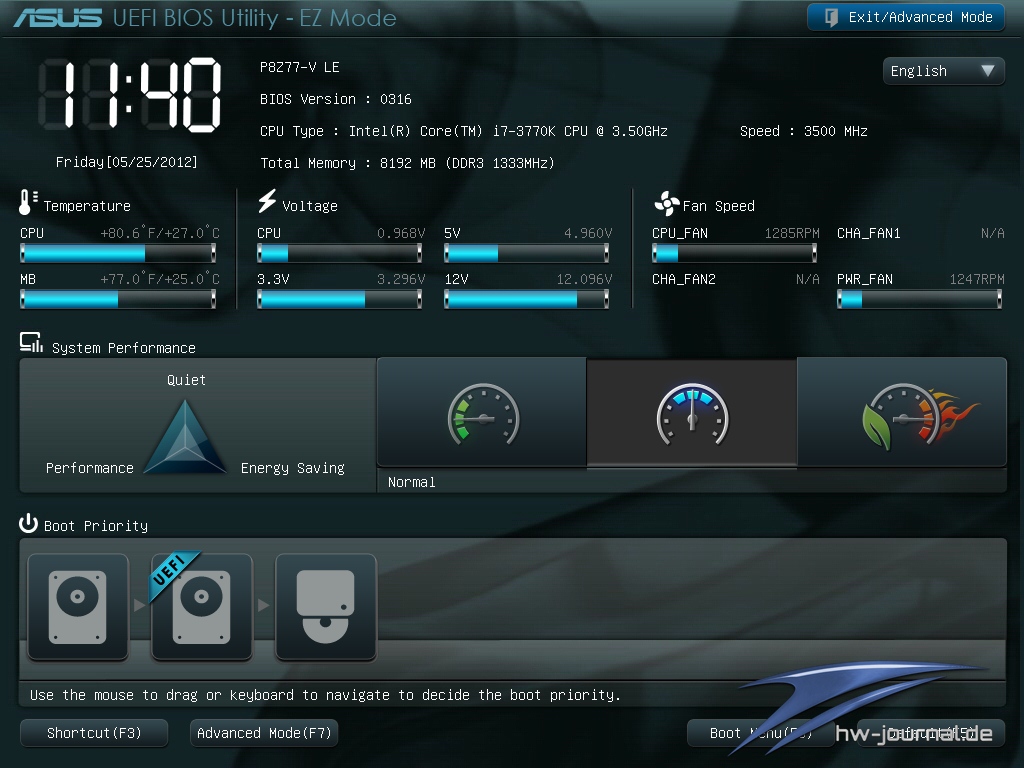The height and width of the screenshot is (768, 1024).
Task: Switch to the flame-and-leaf Optimal mode
Action: pyautogui.click(x=902, y=413)
